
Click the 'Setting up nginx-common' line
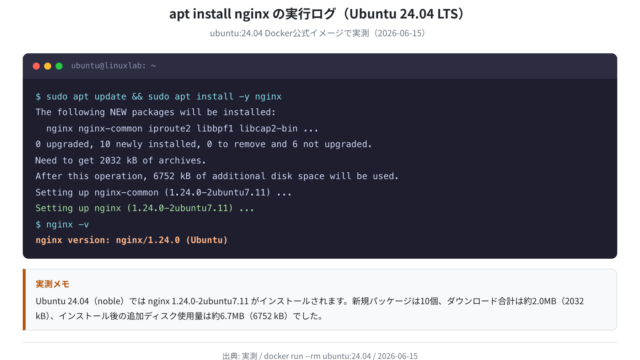(163, 192)
